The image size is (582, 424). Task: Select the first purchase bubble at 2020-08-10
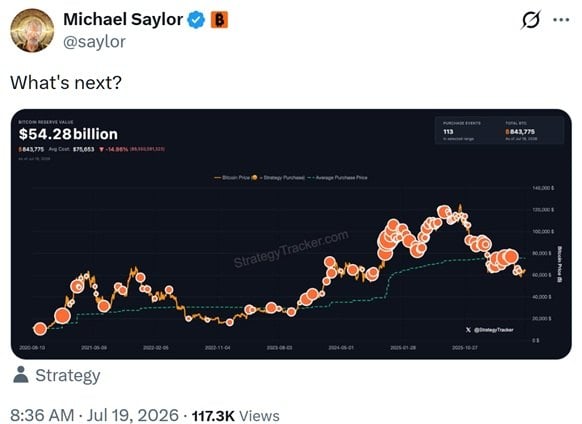[x=40, y=329]
